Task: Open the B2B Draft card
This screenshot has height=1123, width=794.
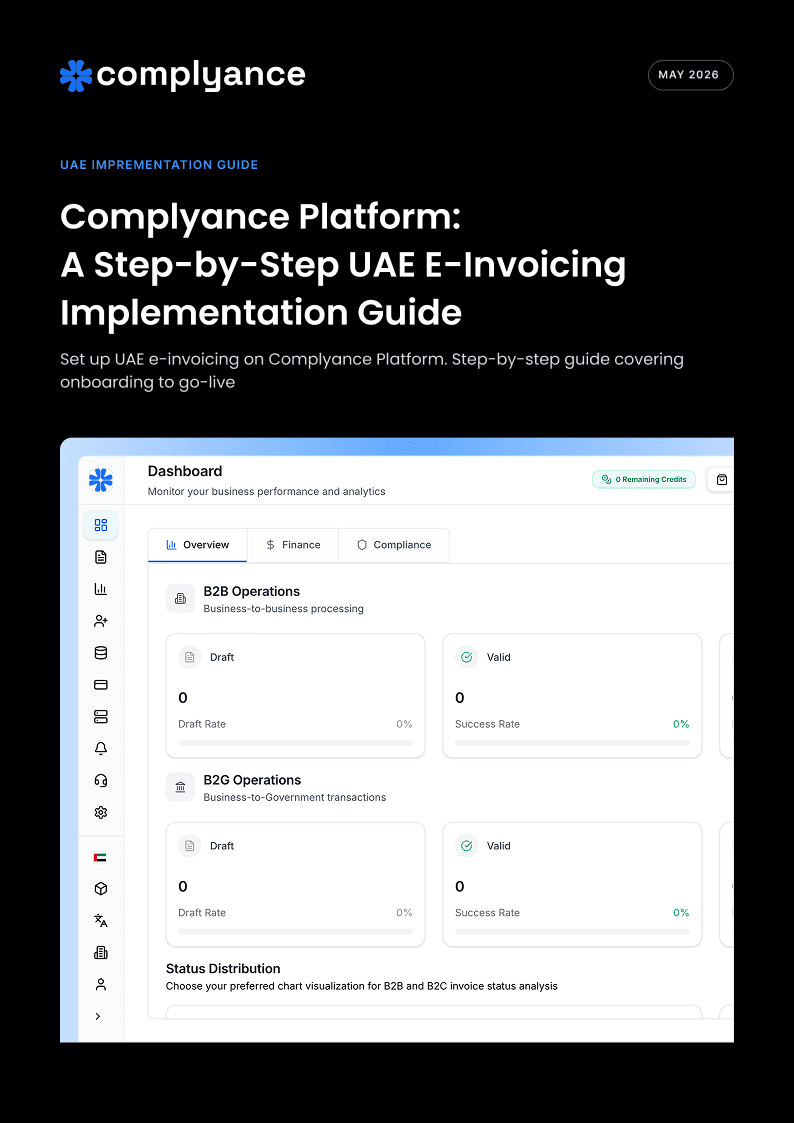Action: click(x=296, y=695)
